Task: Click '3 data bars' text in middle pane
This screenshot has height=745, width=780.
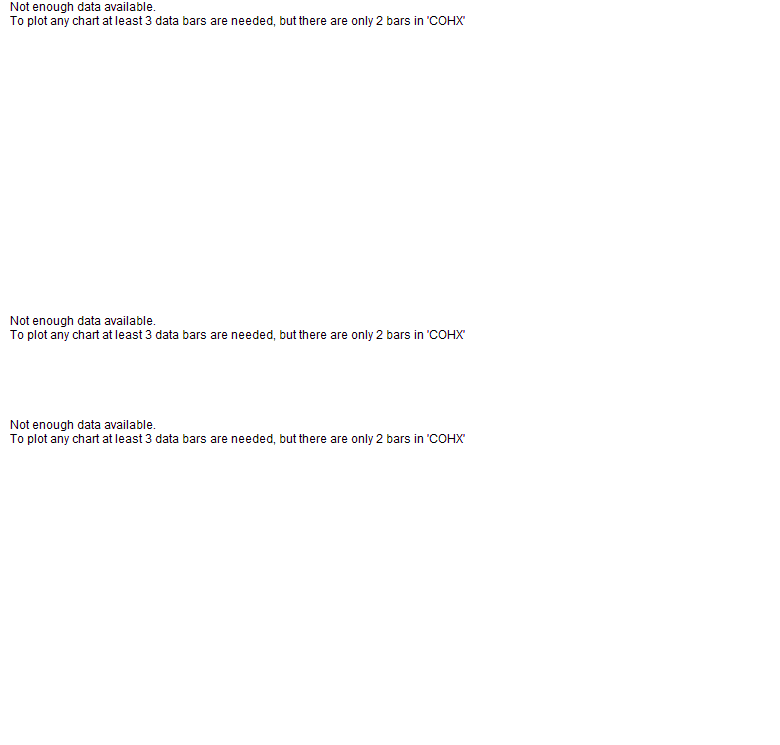Action: click(x=176, y=335)
